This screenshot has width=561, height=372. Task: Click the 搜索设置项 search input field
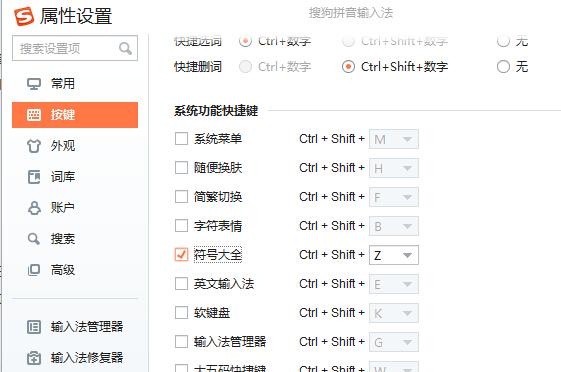point(75,48)
